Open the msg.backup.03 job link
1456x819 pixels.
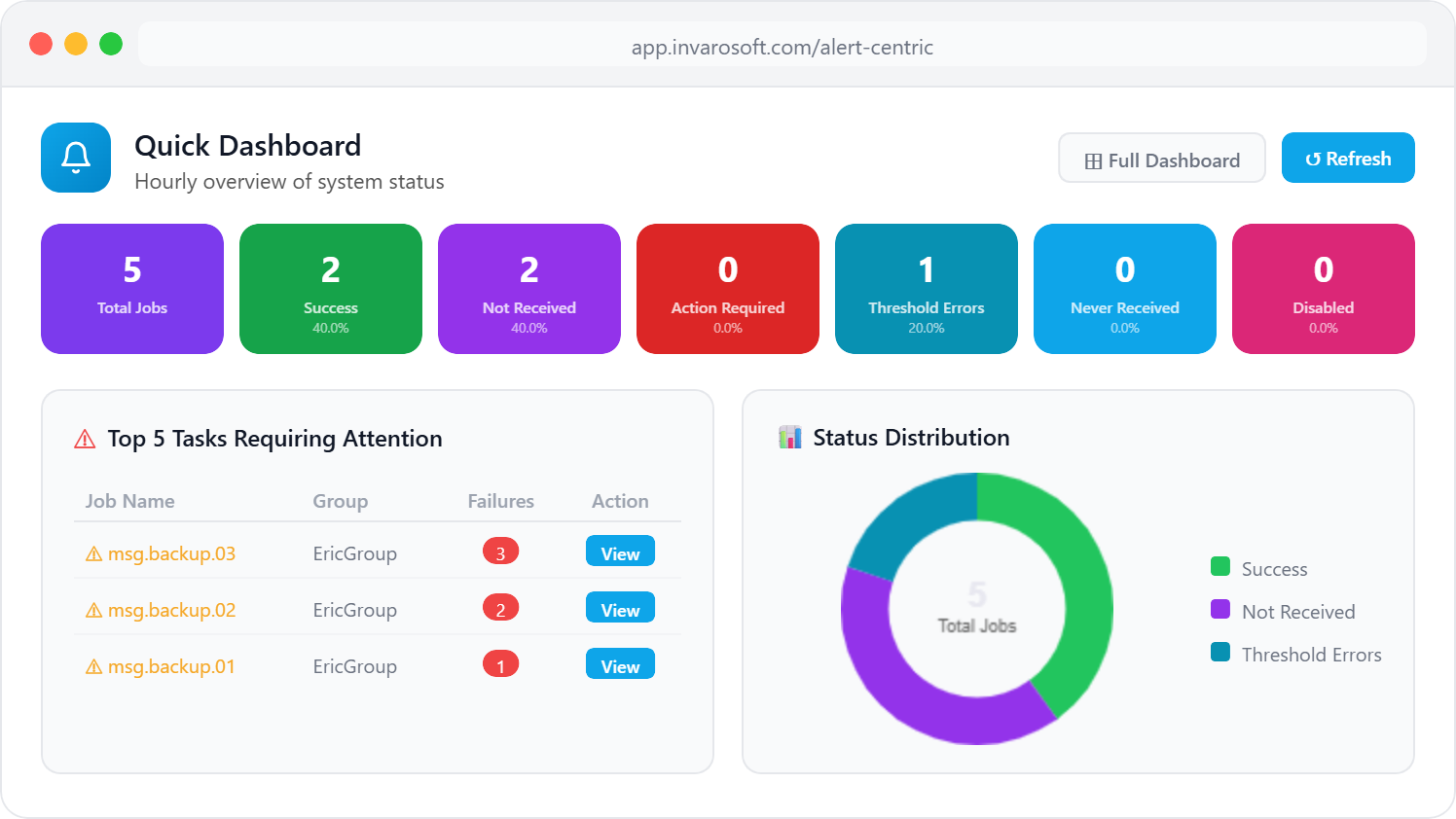pos(171,553)
